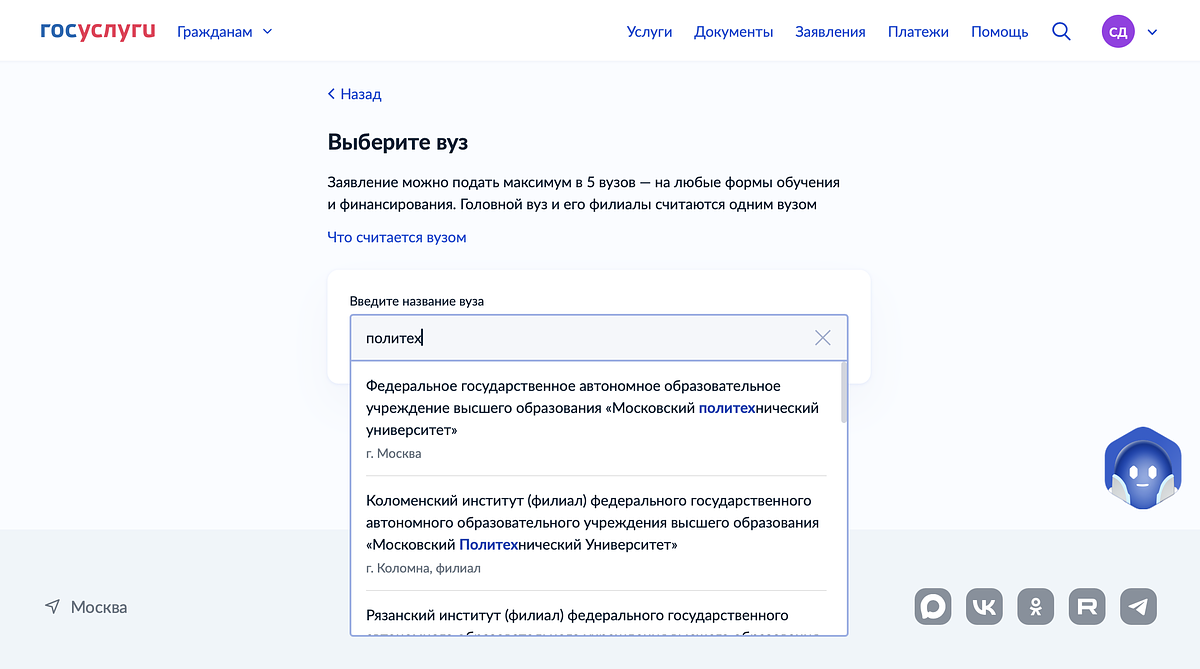Expand the profile menu chevron
This screenshot has width=1200, height=669.
pos(1152,32)
